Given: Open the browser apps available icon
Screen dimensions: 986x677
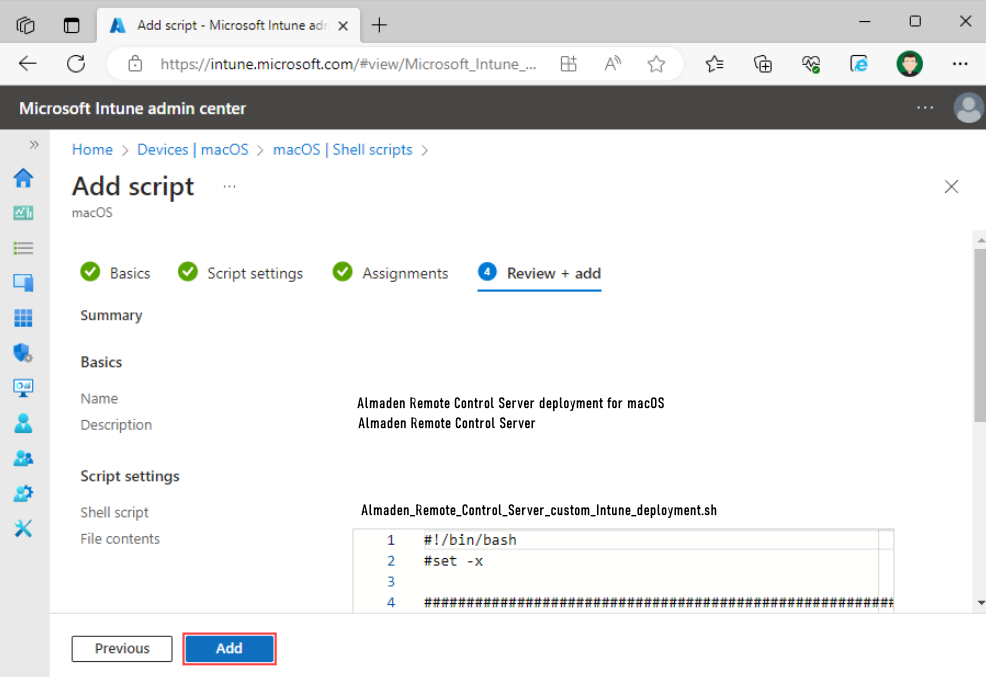Looking at the screenshot, I should [568, 63].
